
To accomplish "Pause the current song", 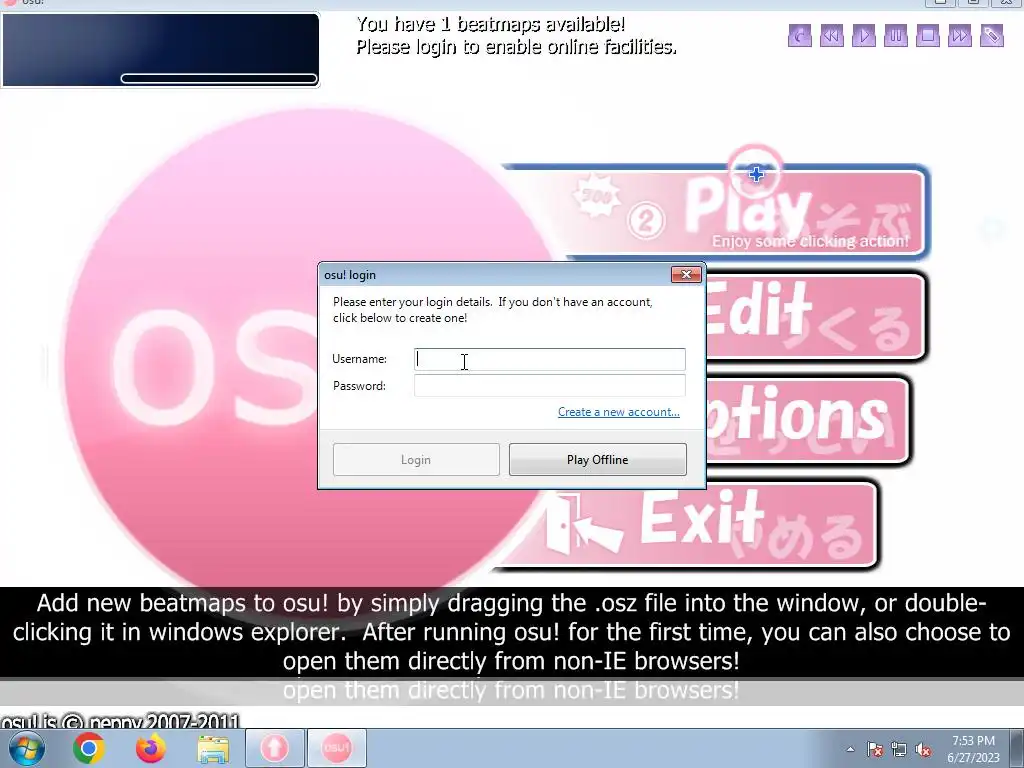I will pos(896,35).
